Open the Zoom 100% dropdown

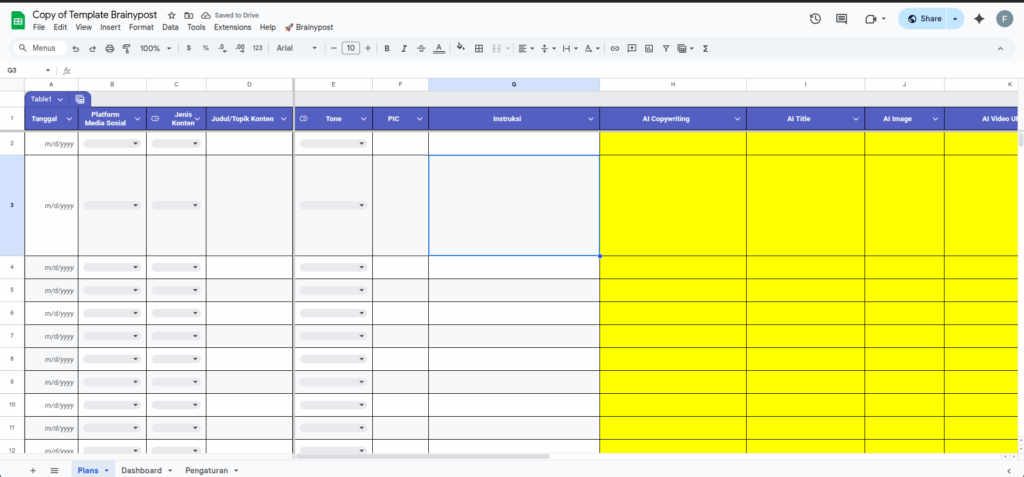pyautogui.click(x=155, y=48)
